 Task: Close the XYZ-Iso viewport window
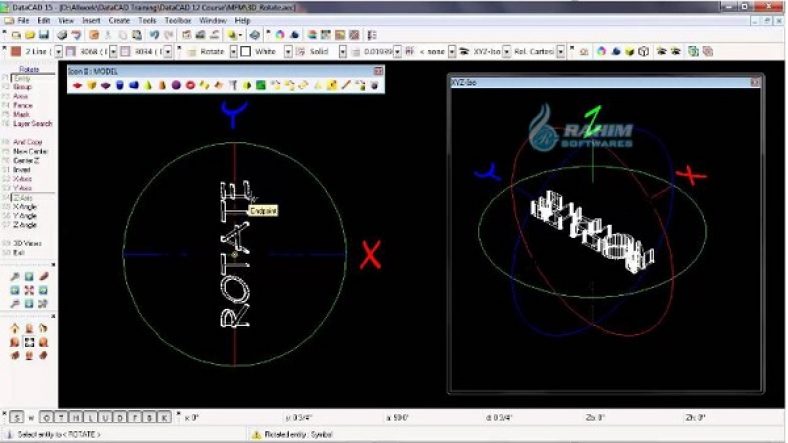click(x=755, y=83)
